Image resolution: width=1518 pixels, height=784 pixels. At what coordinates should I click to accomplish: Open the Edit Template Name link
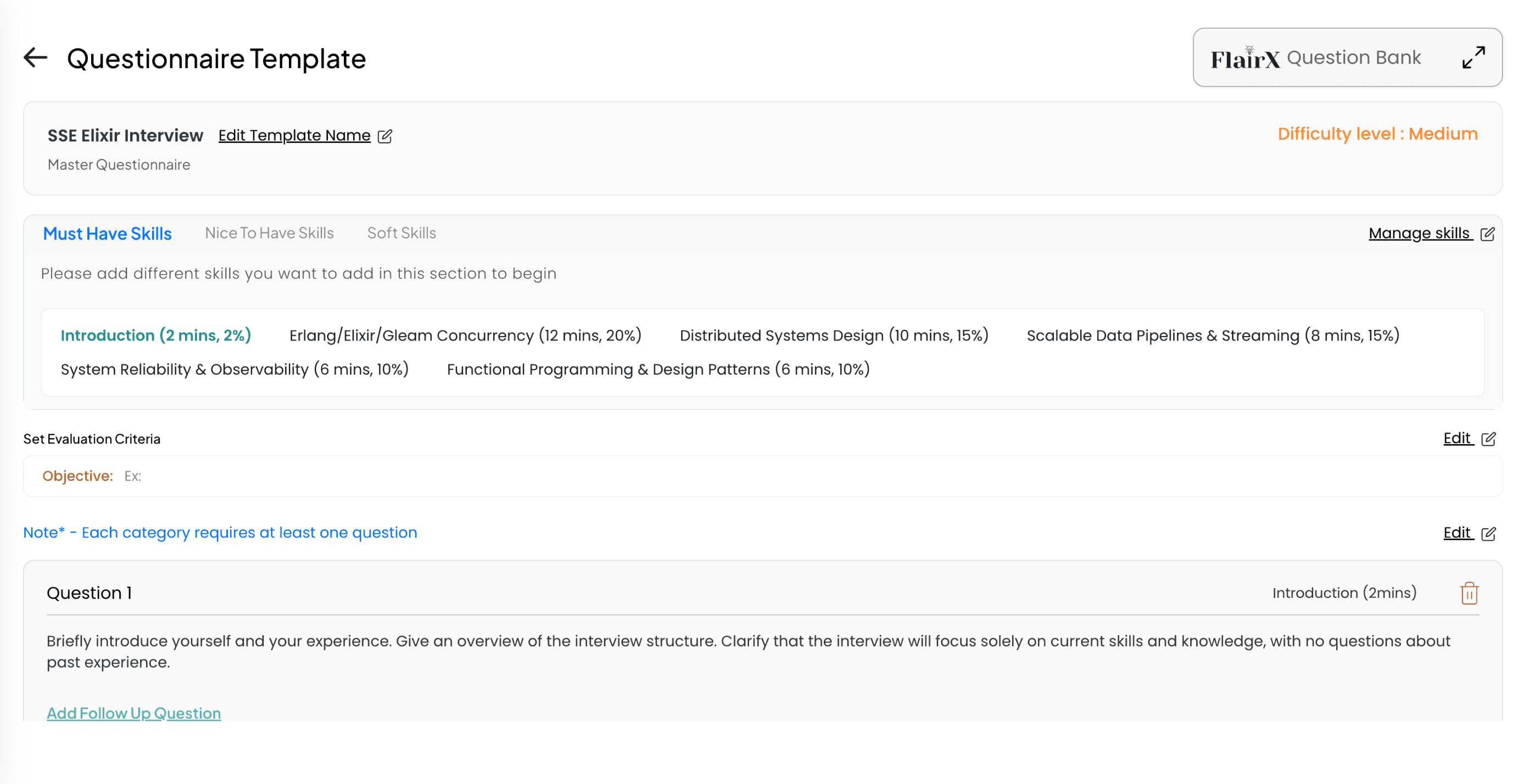click(x=294, y=136)
